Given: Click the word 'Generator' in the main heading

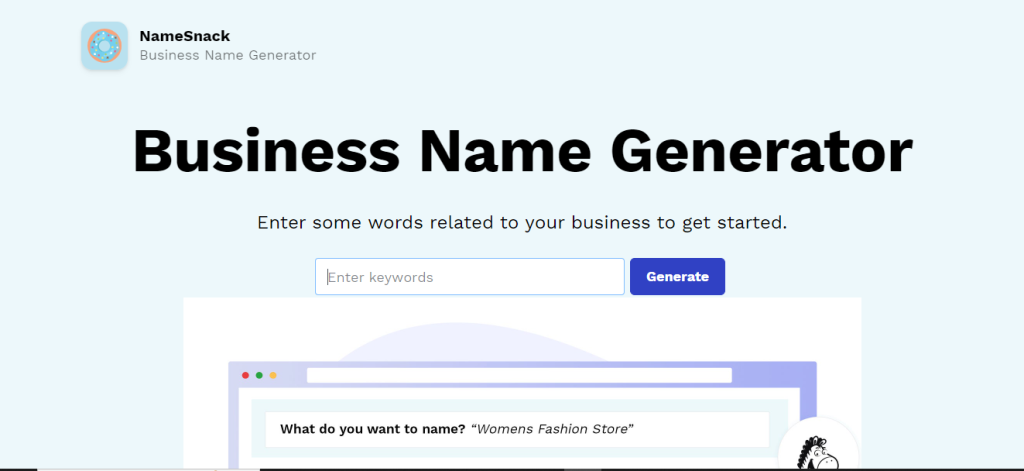Looking at the screenshot, I should 761,152.
